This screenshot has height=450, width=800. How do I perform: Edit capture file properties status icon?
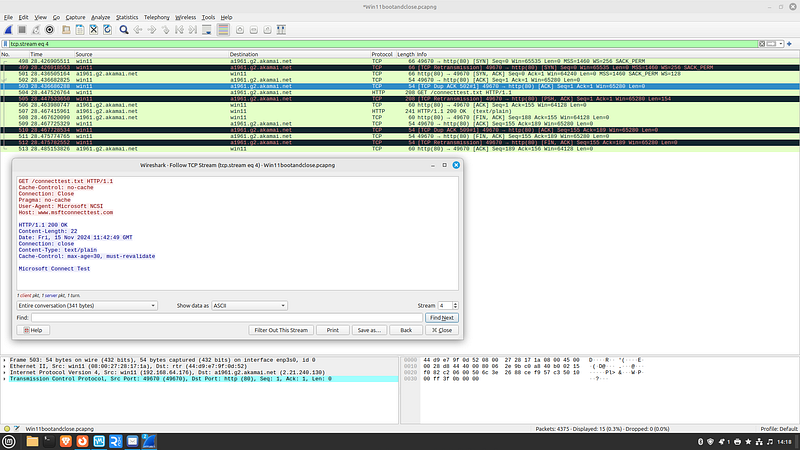pos(17,429)
